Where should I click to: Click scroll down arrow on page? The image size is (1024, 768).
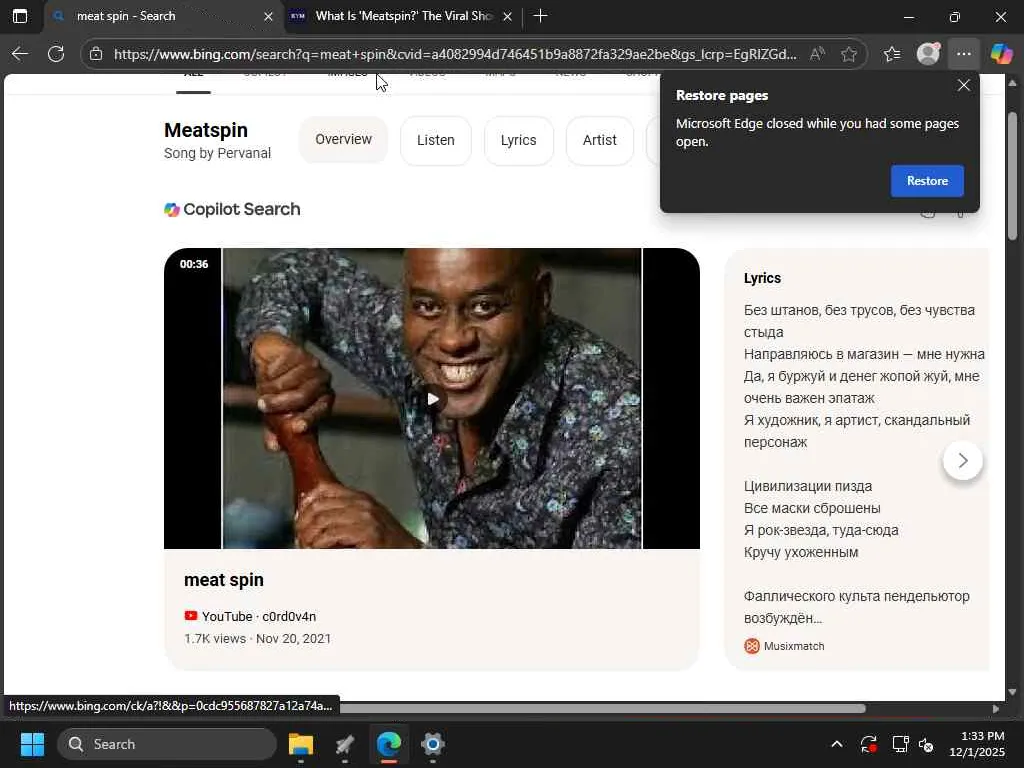point(1012,692)
